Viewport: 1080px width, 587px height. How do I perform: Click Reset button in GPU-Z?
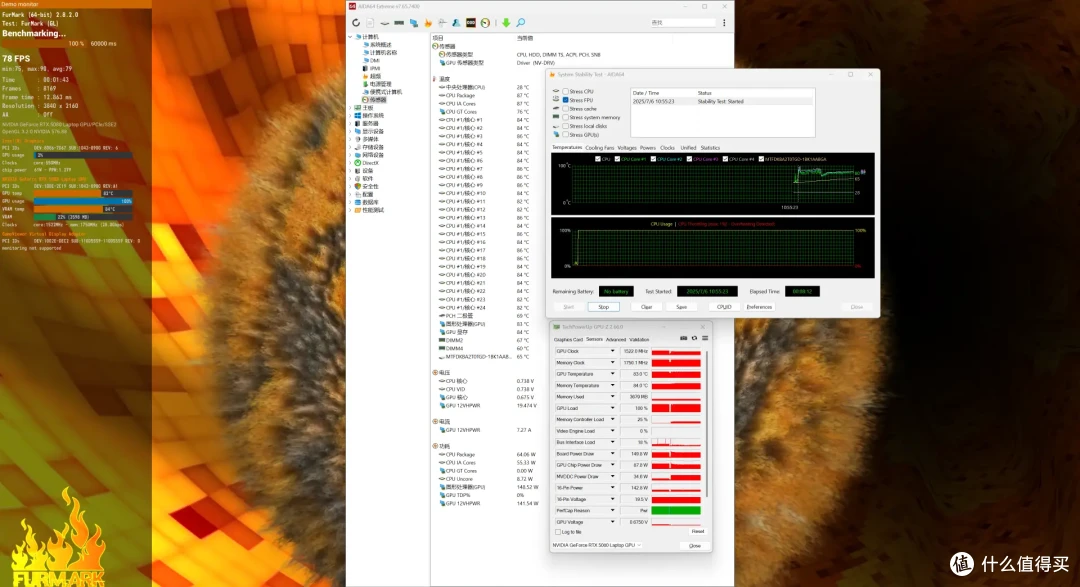tap(698, 531)
